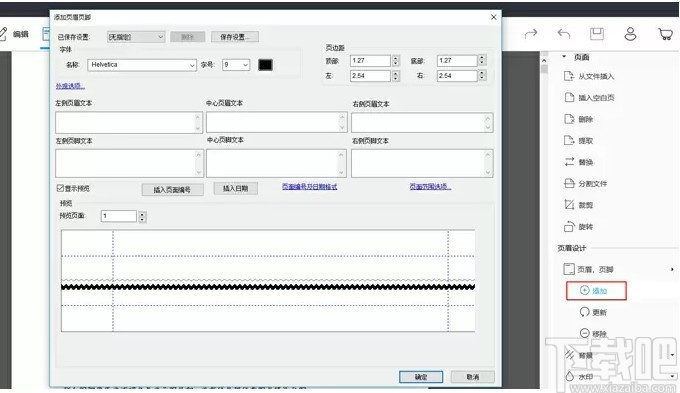Click the 添加 plus circle icon
Viewport: 680px width, 393px height.
[x=585, y=290]
